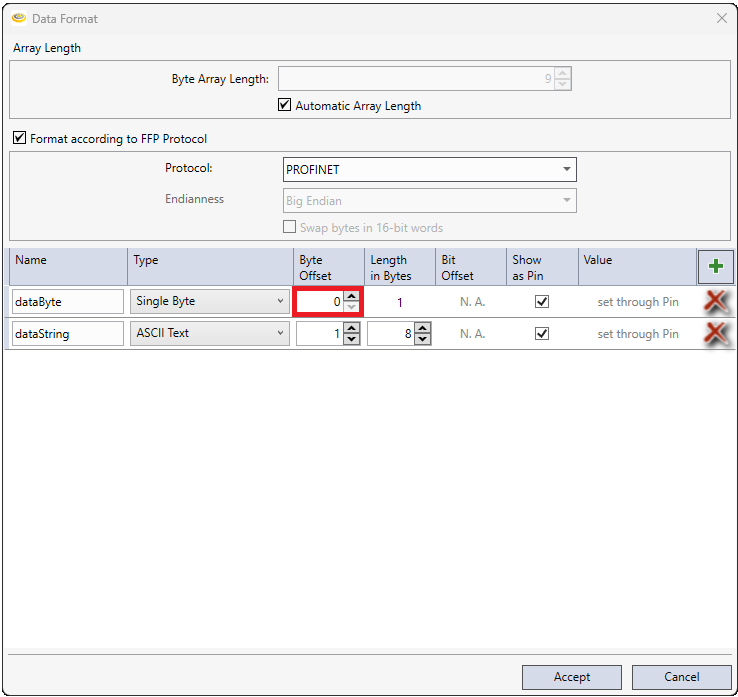Disable Show as Pin for dataByte
Image resolution: width=738 pixels, height=697 pixels.
[x=542, y=302]
